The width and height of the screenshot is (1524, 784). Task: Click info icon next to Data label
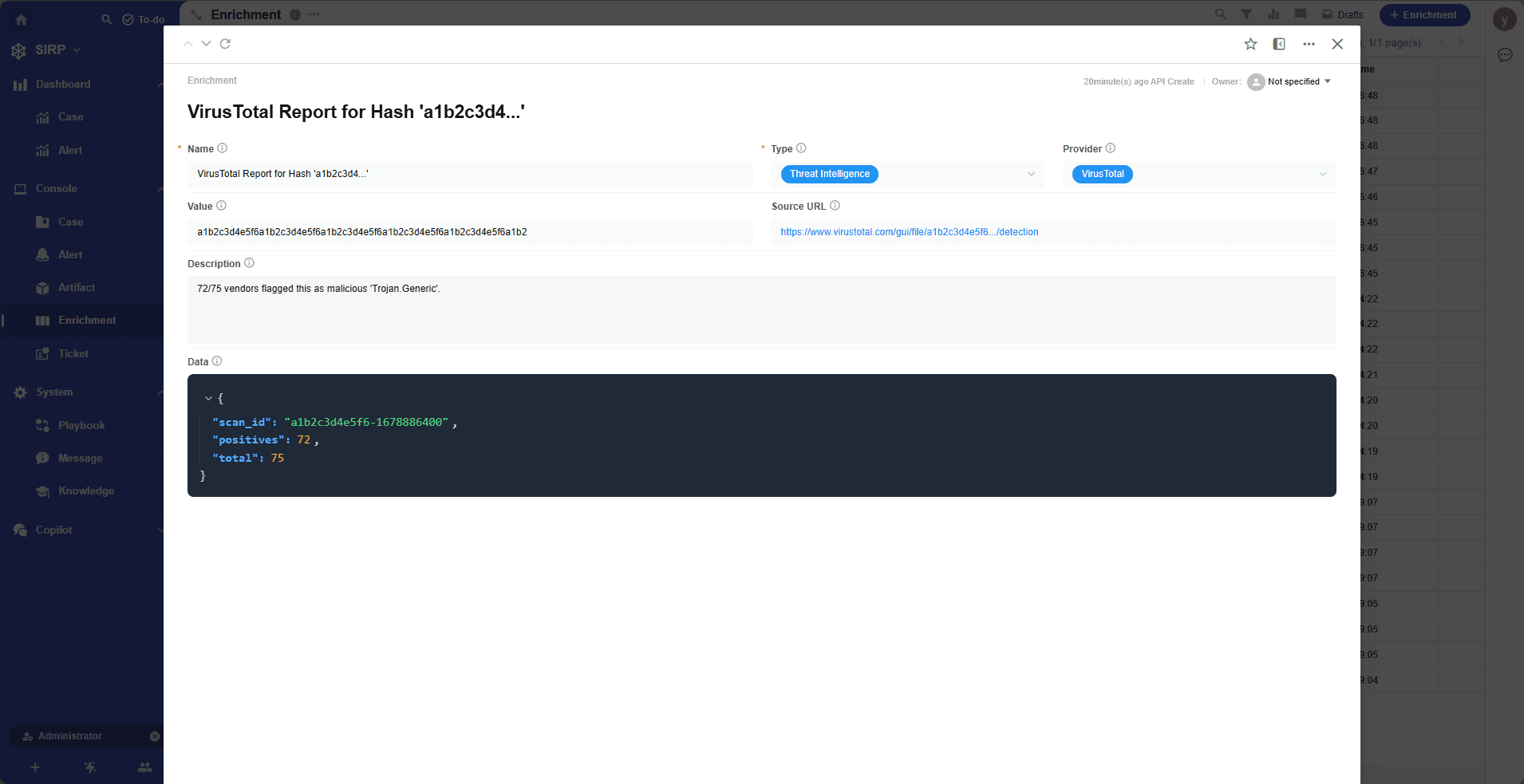(x=217, y=361)
